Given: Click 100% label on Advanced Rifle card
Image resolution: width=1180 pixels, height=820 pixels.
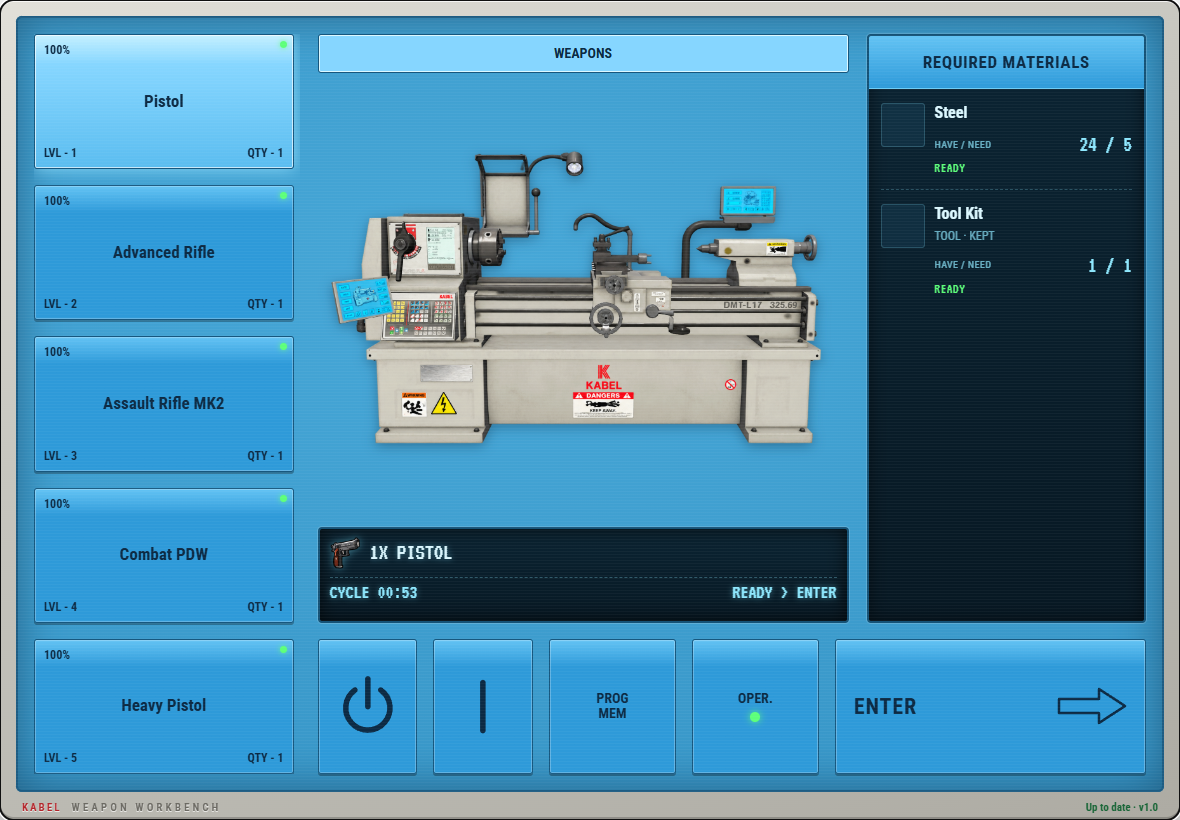Looking at the screenshot, I should coord(56,201).
